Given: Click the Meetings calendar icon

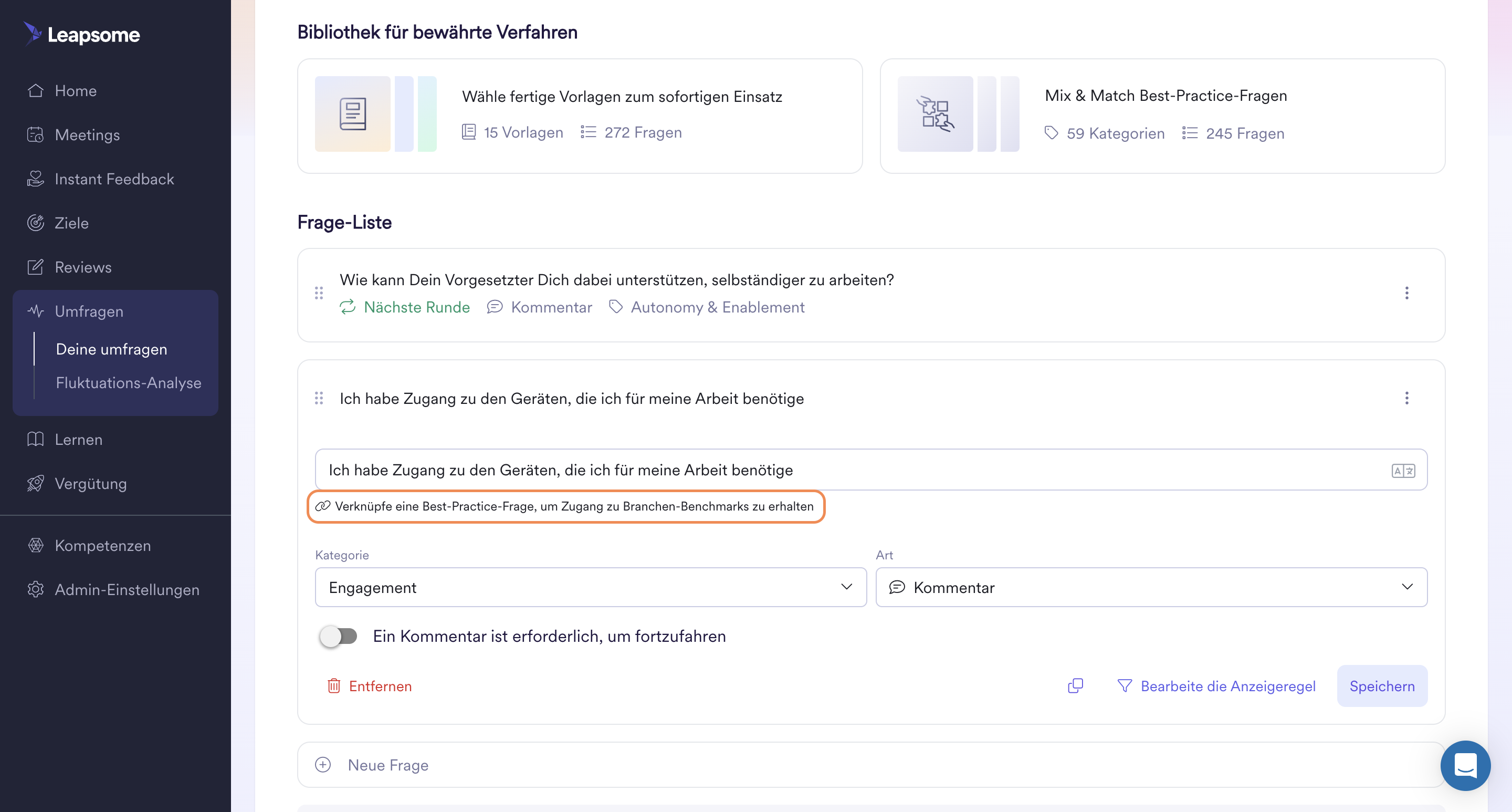Looking at the screenshot, I should coord(35,134).
